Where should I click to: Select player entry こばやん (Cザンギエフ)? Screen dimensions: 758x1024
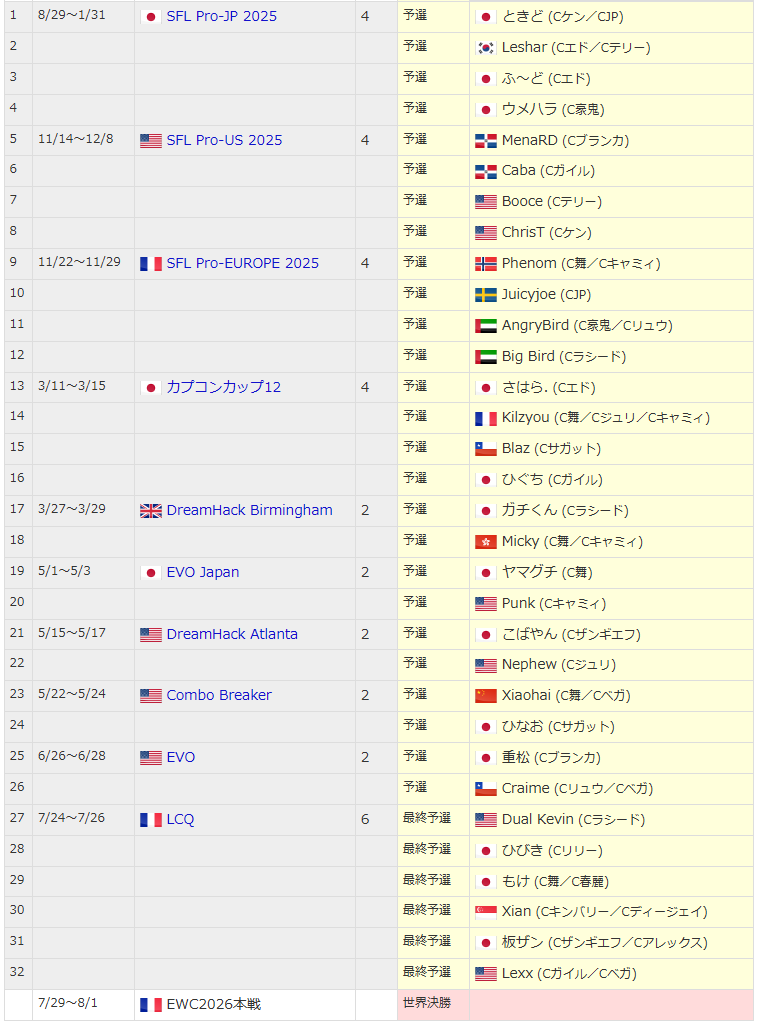click(571, 634)
